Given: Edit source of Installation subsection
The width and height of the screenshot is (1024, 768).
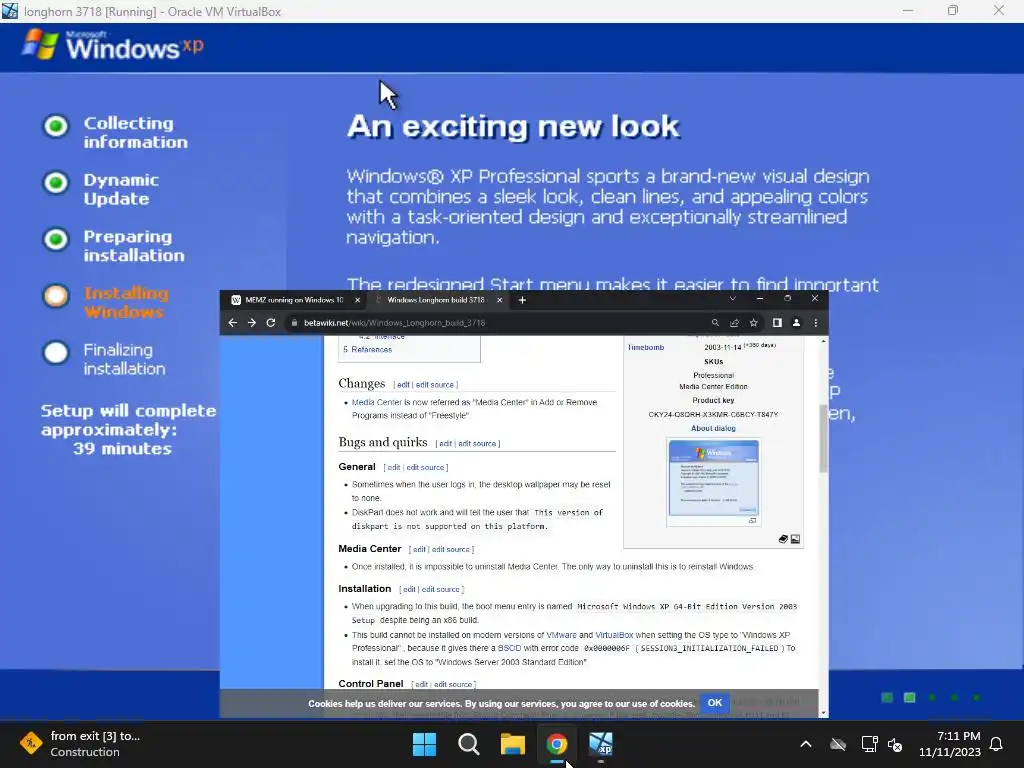Looking at the screenshot, I should [441, 589].
